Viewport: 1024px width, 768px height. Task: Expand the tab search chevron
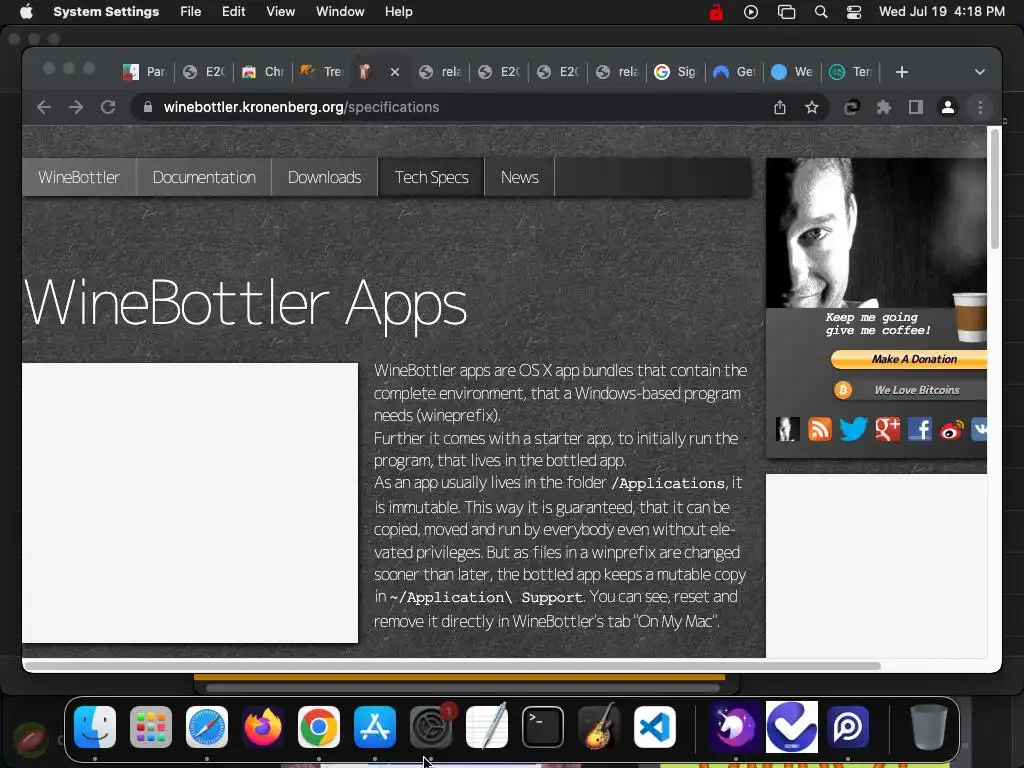pos(980,72)
